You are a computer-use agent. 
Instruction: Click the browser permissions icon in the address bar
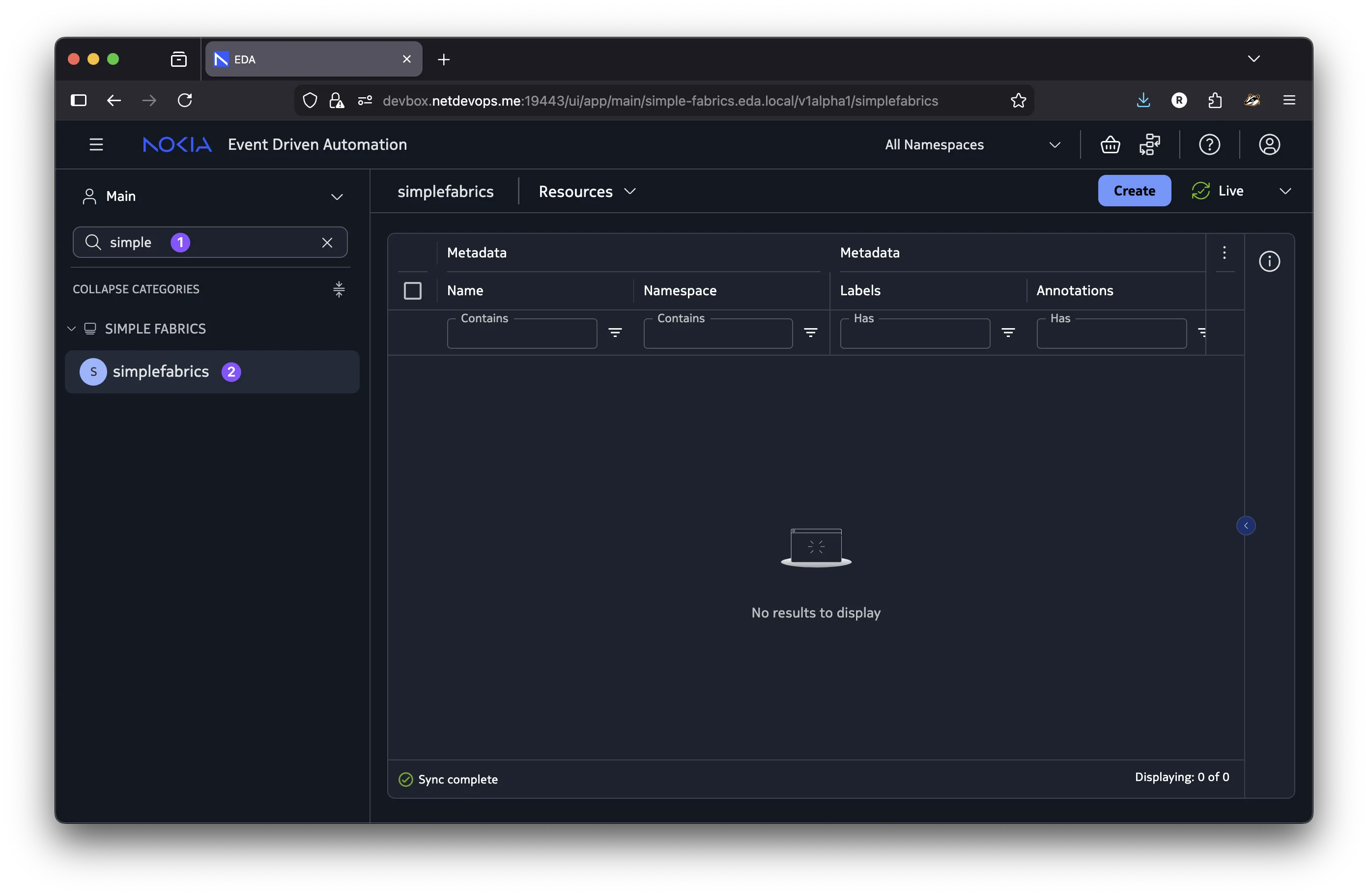[365, 101]
